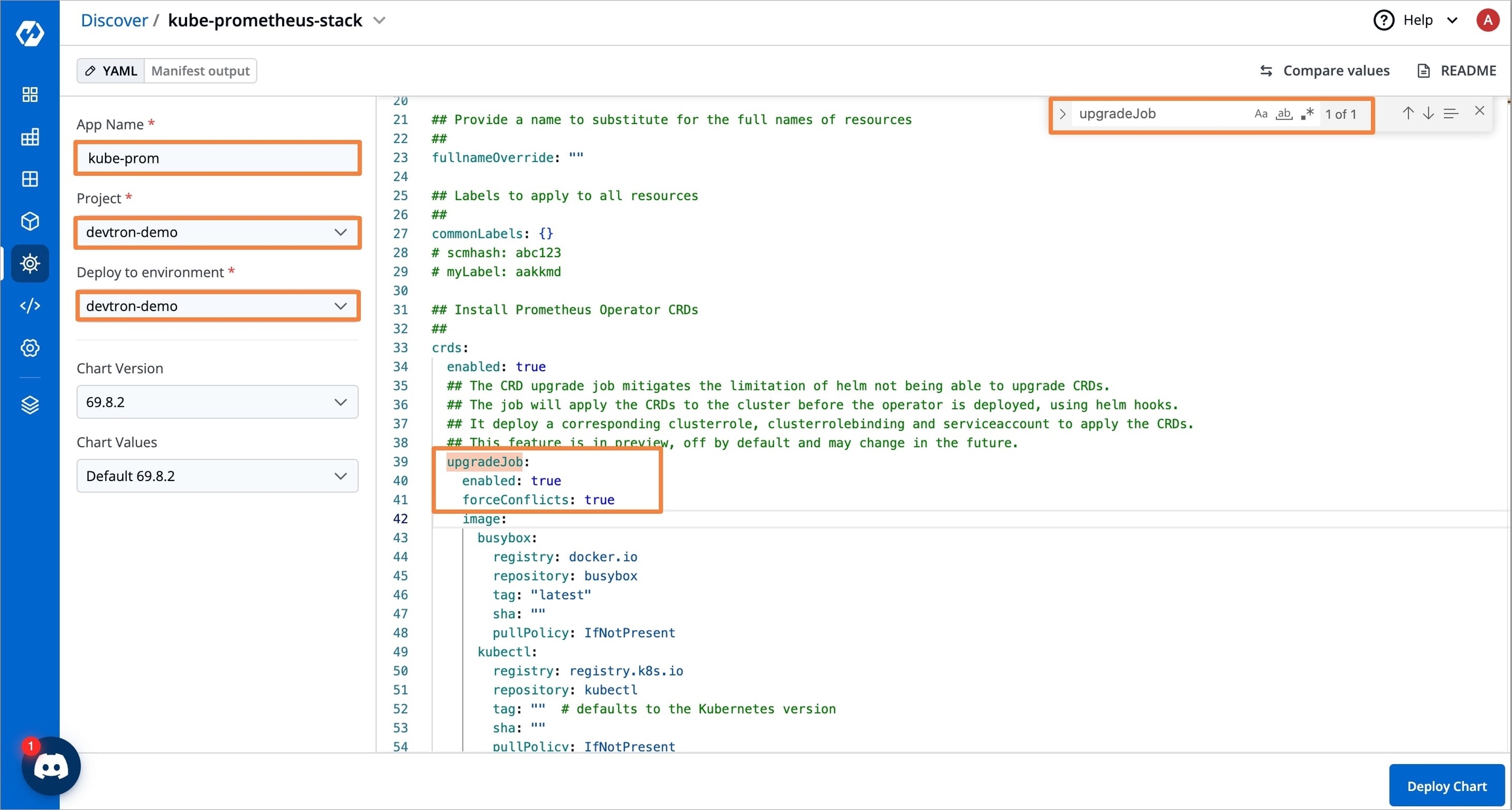Viewport: 1512px width, 810px height.
Task: Select the YAML tab
Action: (111, 71)
